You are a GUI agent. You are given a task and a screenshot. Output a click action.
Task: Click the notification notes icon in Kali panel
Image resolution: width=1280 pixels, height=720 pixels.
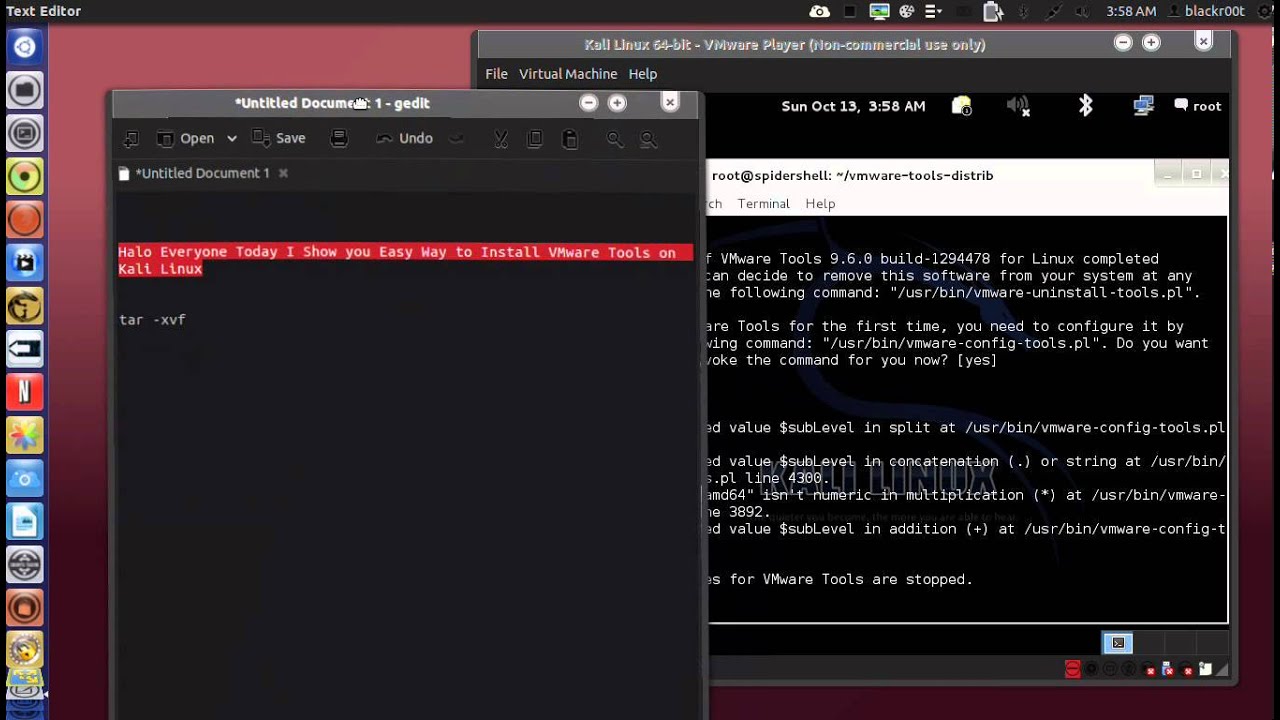coord(961,106)
